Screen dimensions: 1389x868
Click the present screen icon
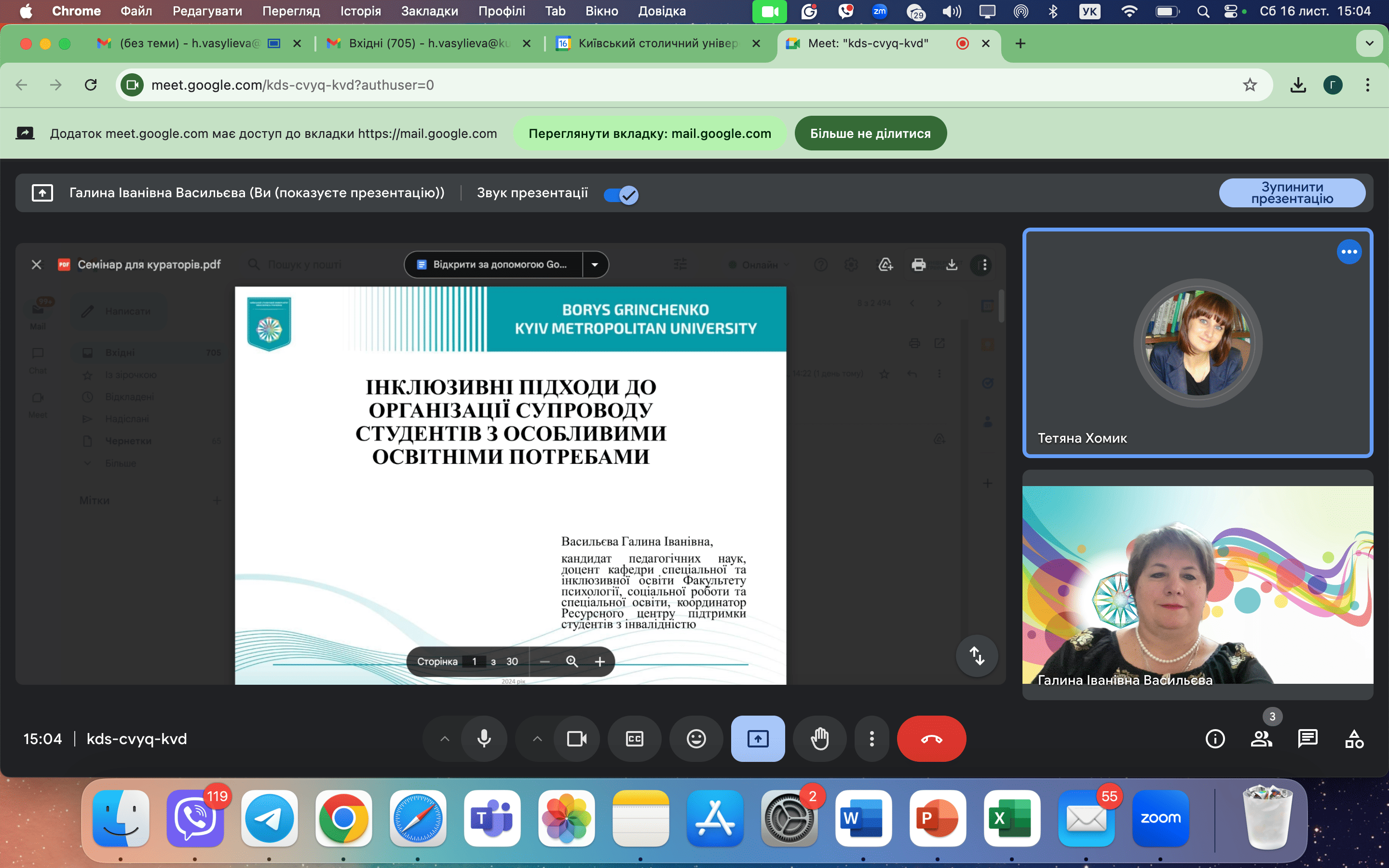[758, 738]
